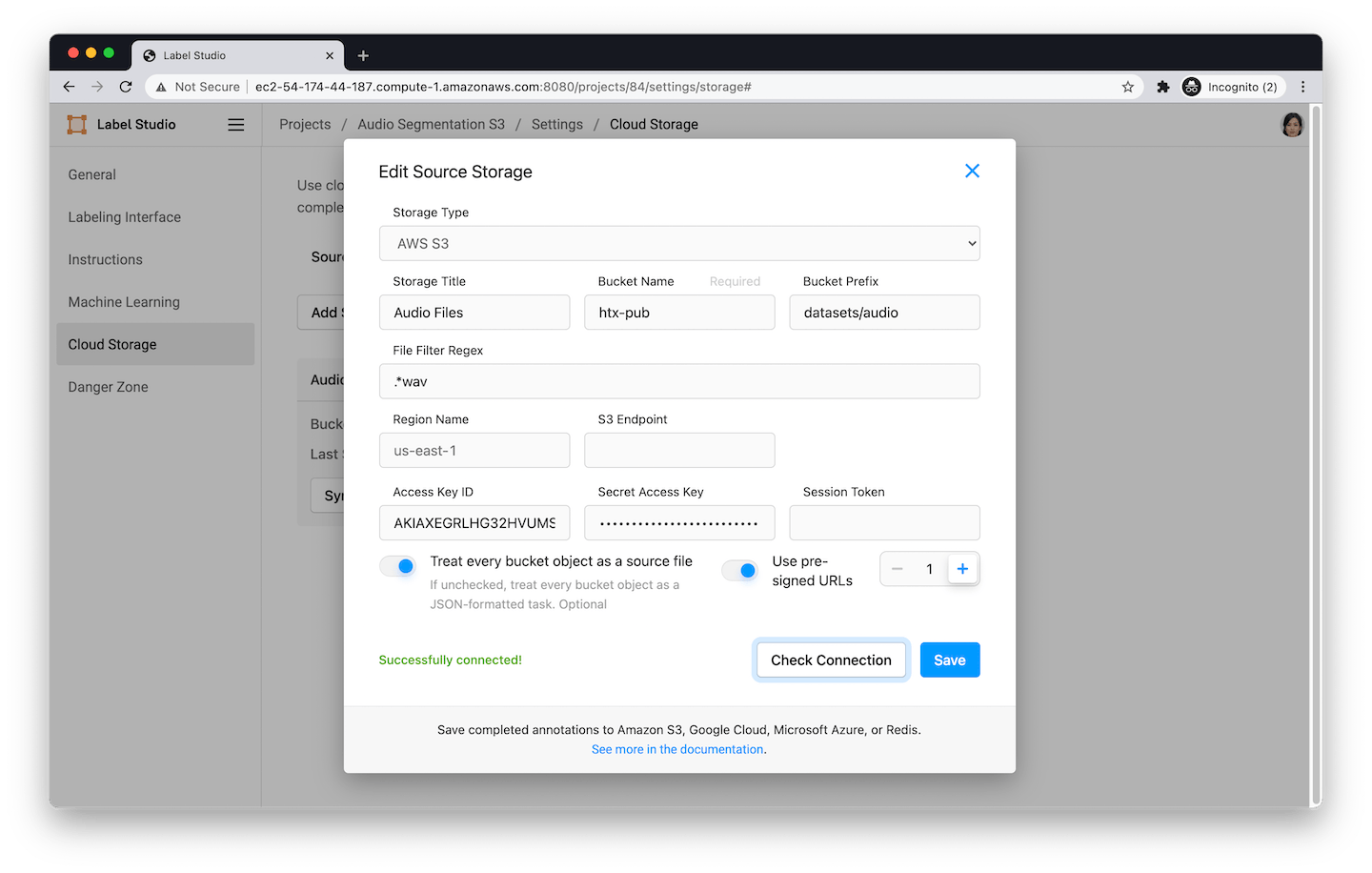Click the Label Studio logo icon
This screenshot has height=873, width=1372.
click(77, 125)
